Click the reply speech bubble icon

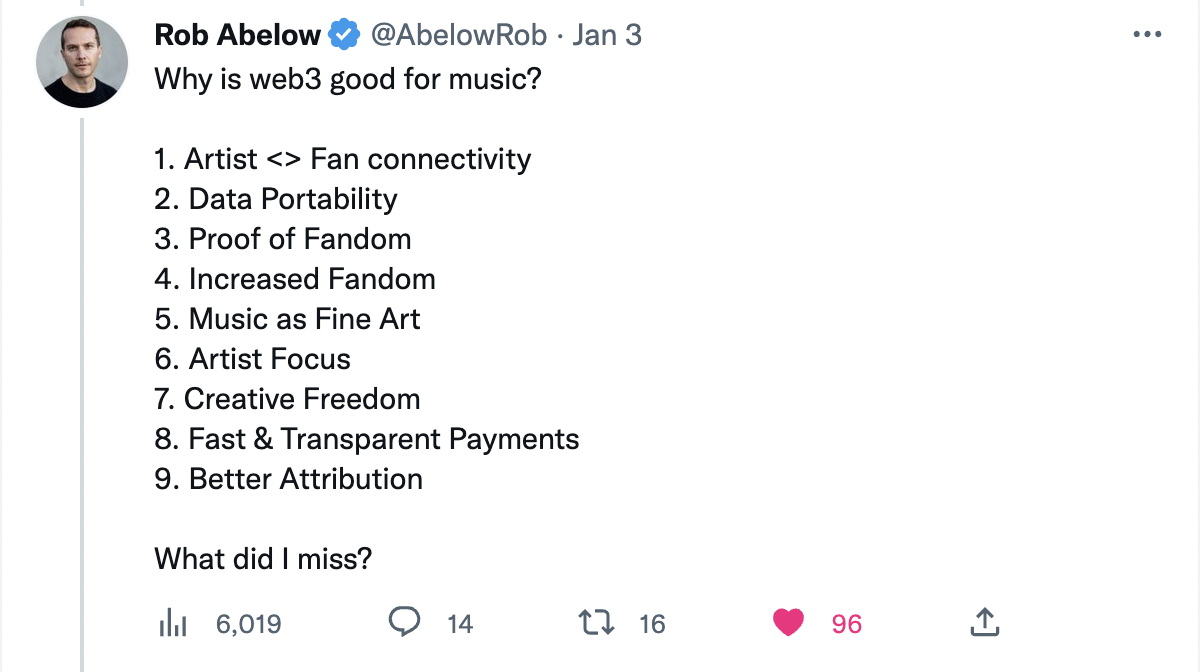pyautogui.click(x=404, y=623)
